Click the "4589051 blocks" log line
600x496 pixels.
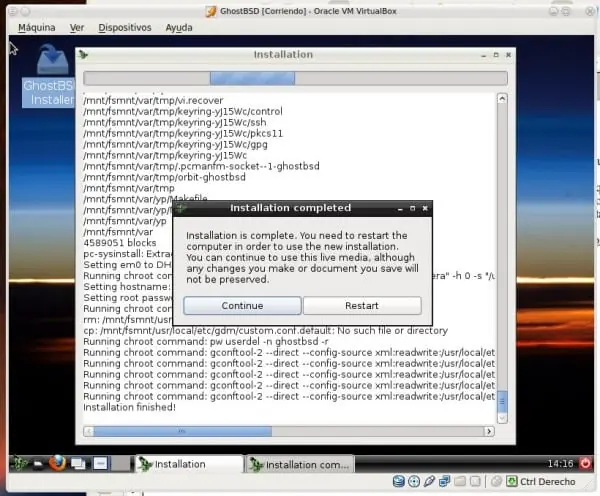click(120, 243)
